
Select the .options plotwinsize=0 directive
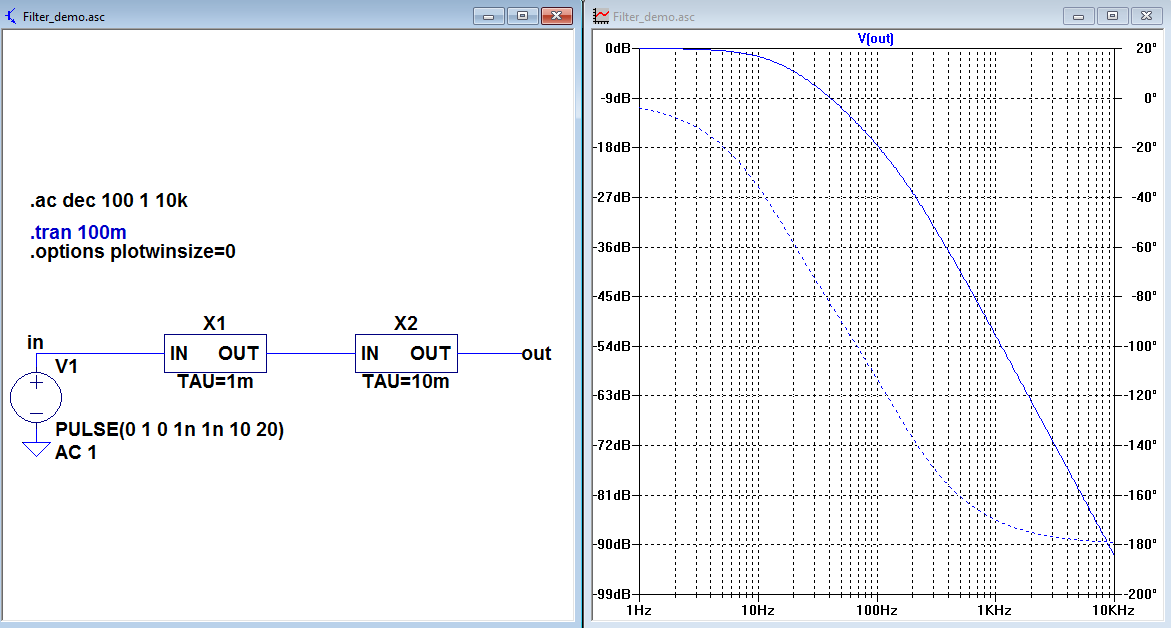pos(133,252)
